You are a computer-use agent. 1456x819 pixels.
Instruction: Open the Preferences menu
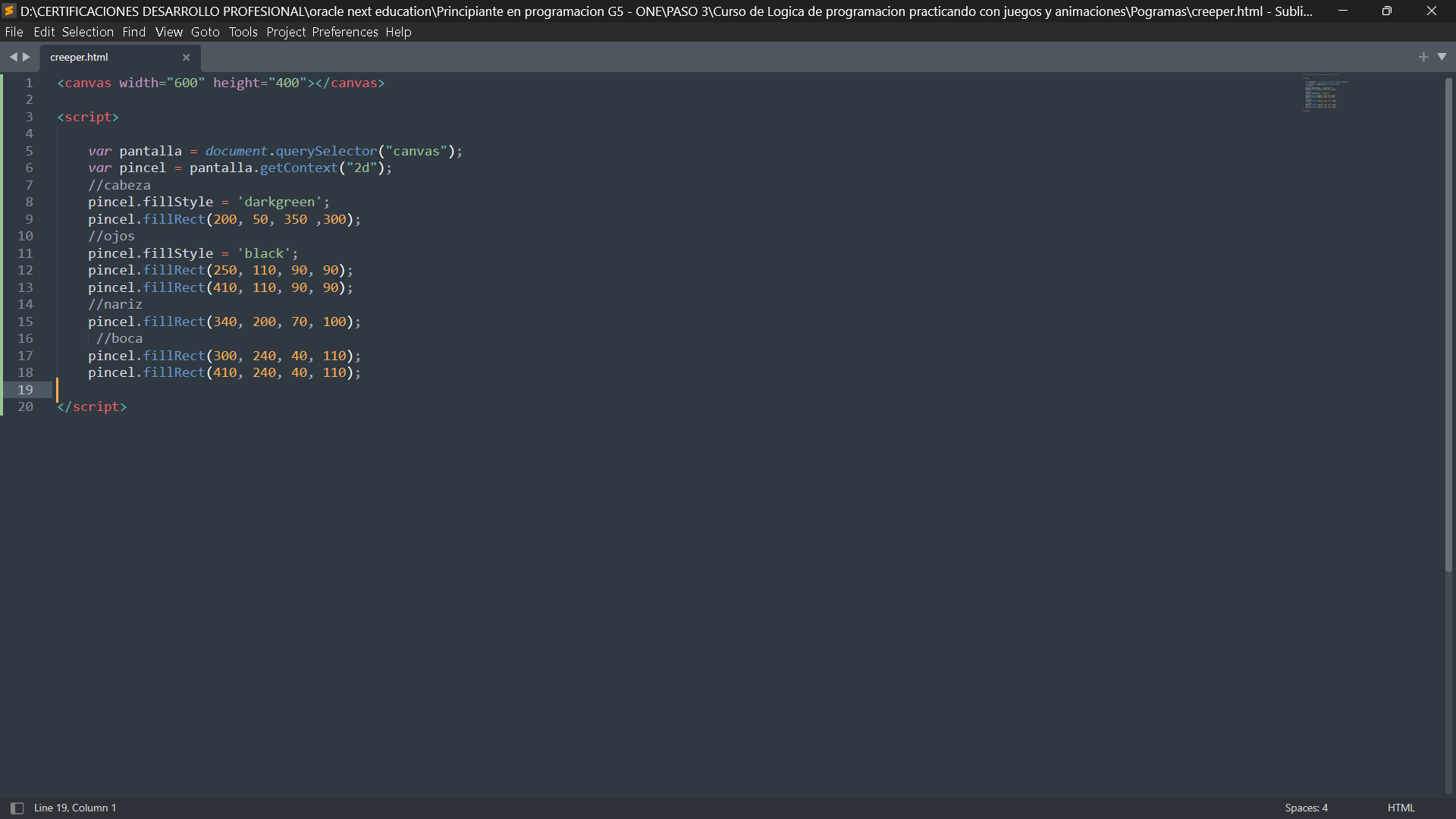pos(345,32)
